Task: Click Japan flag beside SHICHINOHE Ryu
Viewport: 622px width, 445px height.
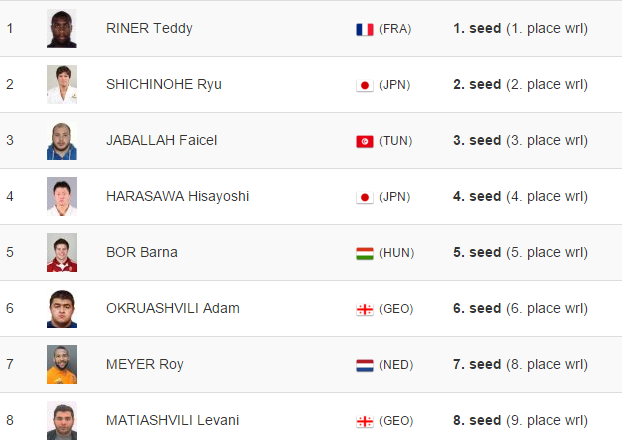Action: click(365, 85)
